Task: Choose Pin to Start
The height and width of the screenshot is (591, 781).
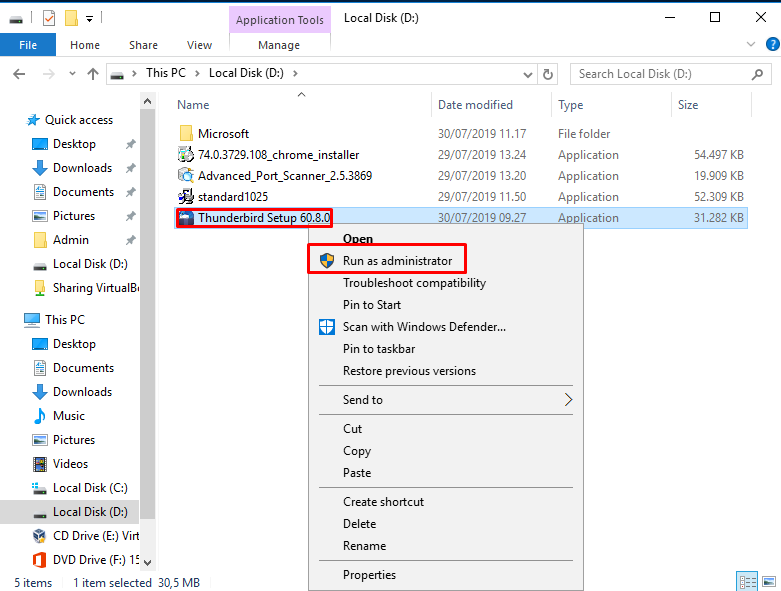Action: coord(446,305)
